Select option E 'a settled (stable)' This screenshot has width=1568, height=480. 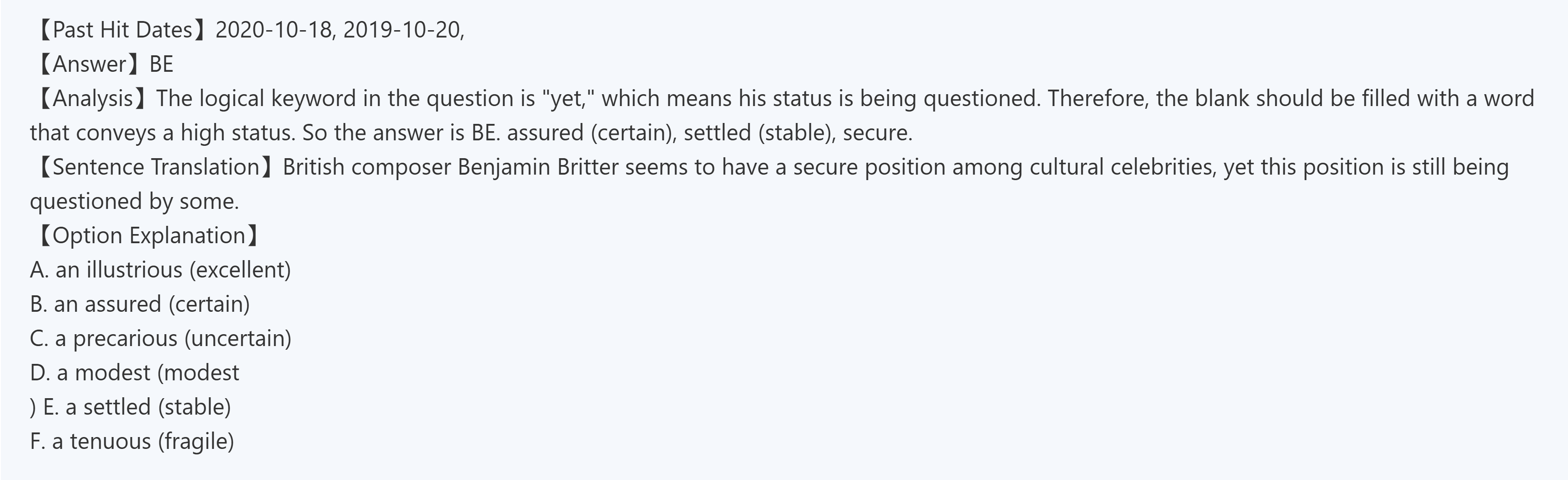tap(137, 407)
